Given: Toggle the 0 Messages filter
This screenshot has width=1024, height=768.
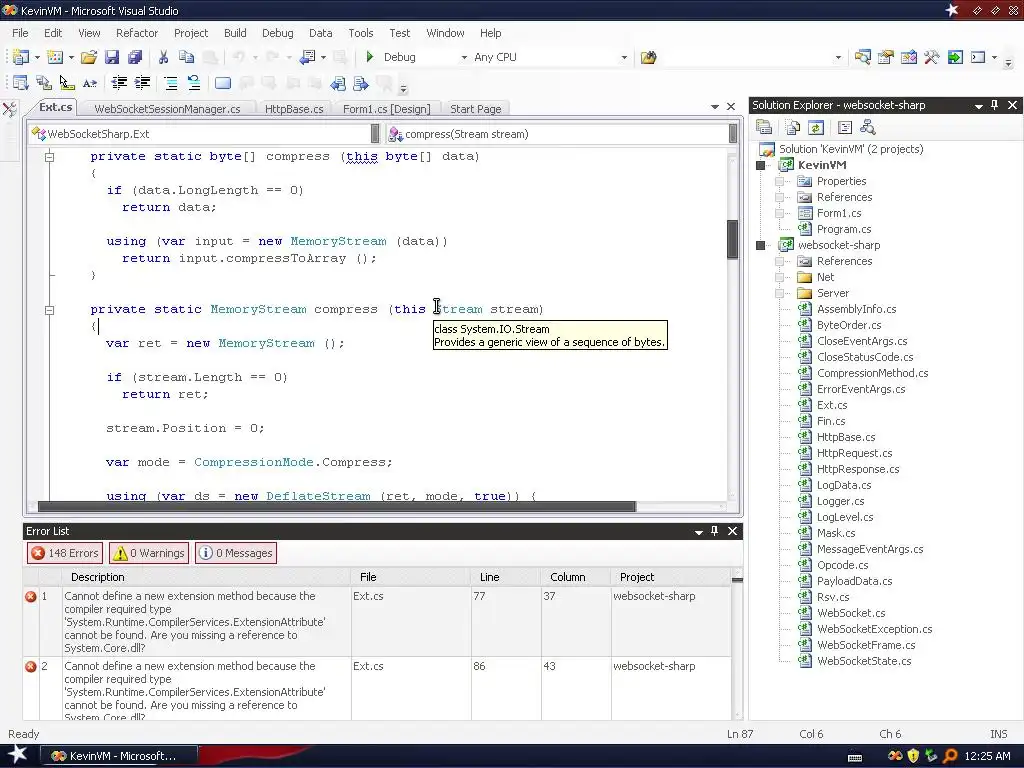Looking at the screenshot, I should click(x=236, y=553).
